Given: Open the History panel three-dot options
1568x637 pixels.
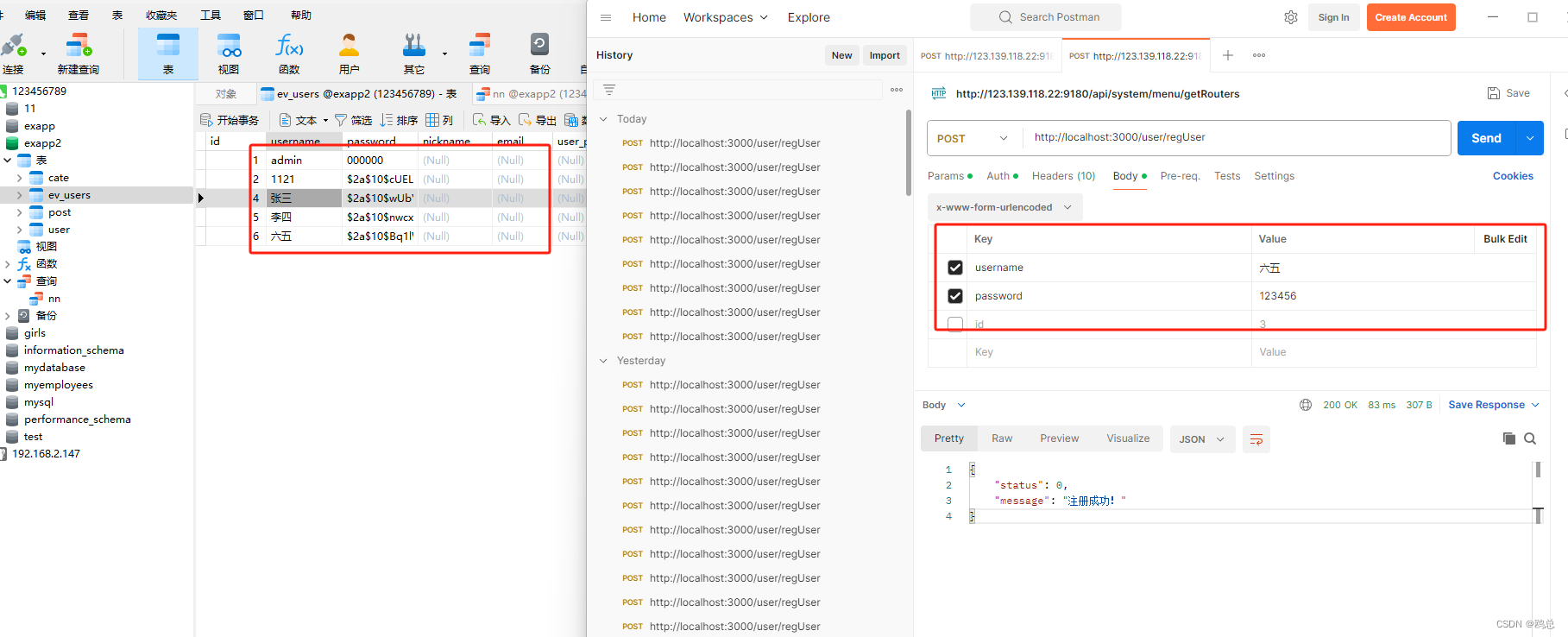Looking at the screenshot, I should coord(897,90).
